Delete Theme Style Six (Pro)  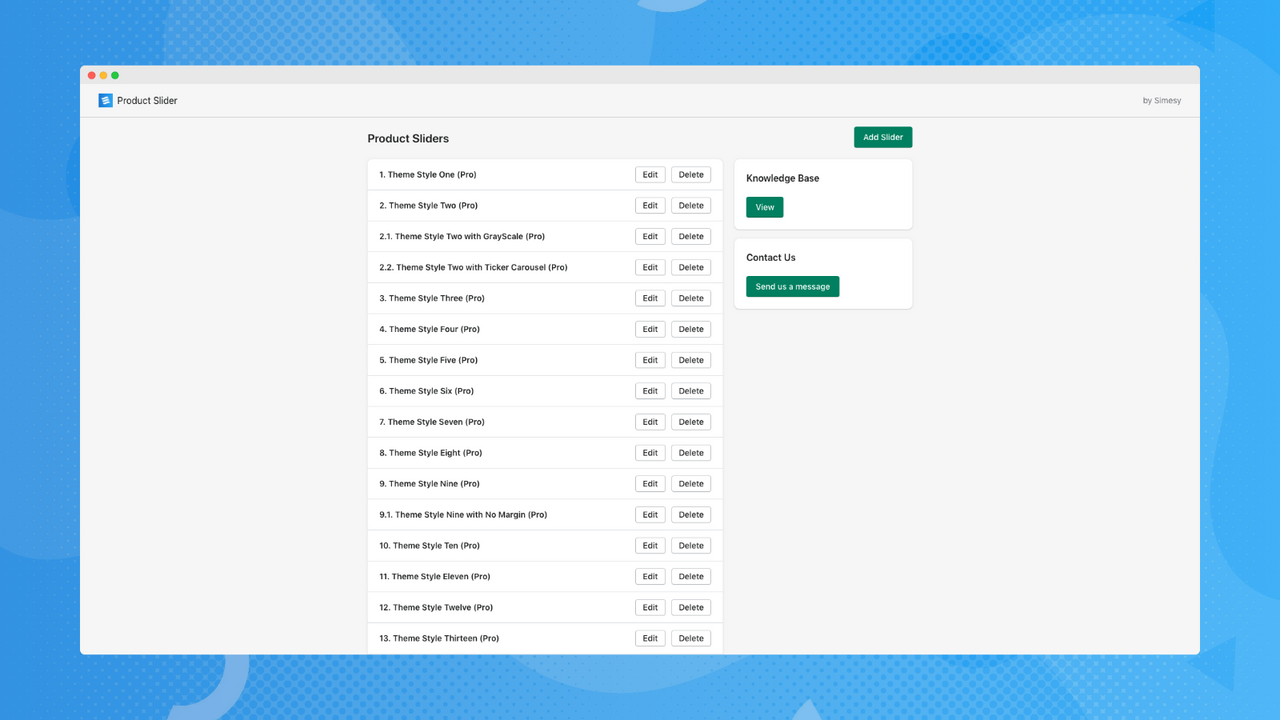[690, 390]
